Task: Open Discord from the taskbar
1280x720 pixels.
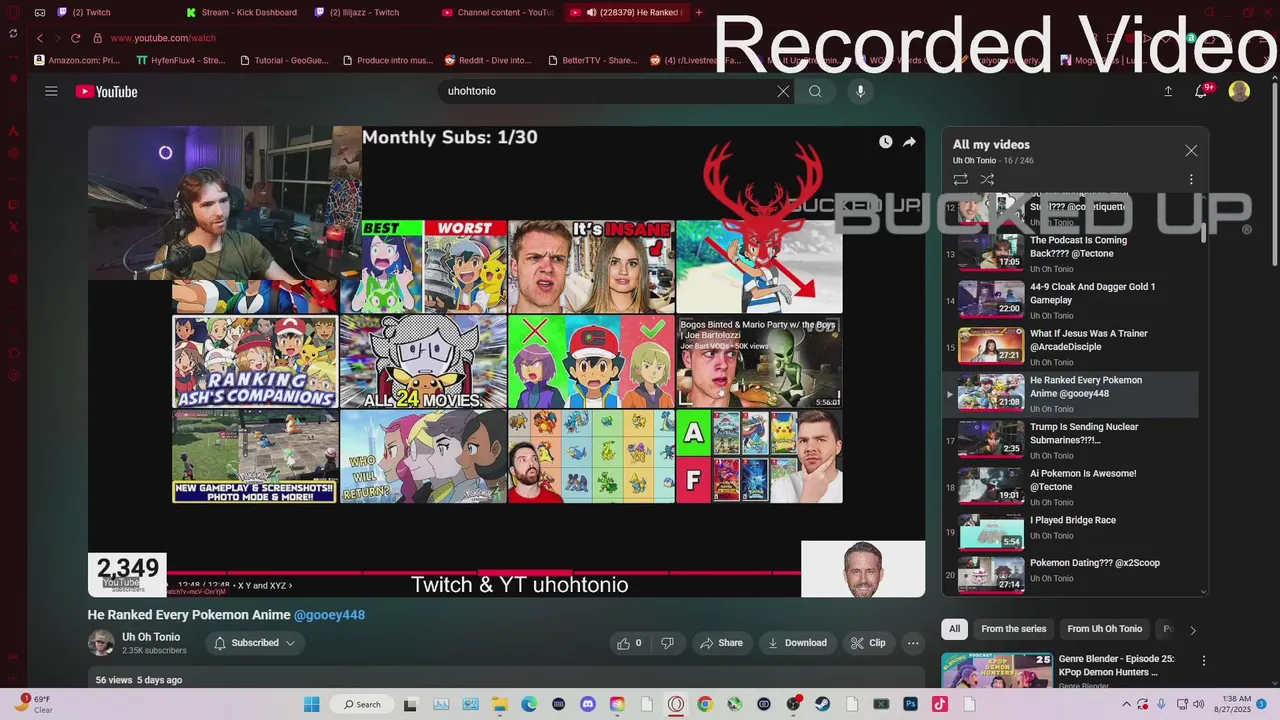Action: pyautogui.click(x=588, y=704)
